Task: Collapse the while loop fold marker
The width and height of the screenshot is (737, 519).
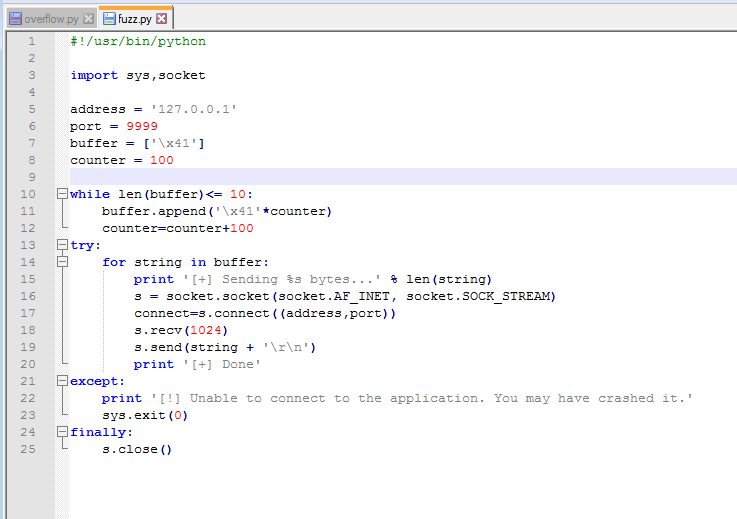Action: (x=62, y=194)
